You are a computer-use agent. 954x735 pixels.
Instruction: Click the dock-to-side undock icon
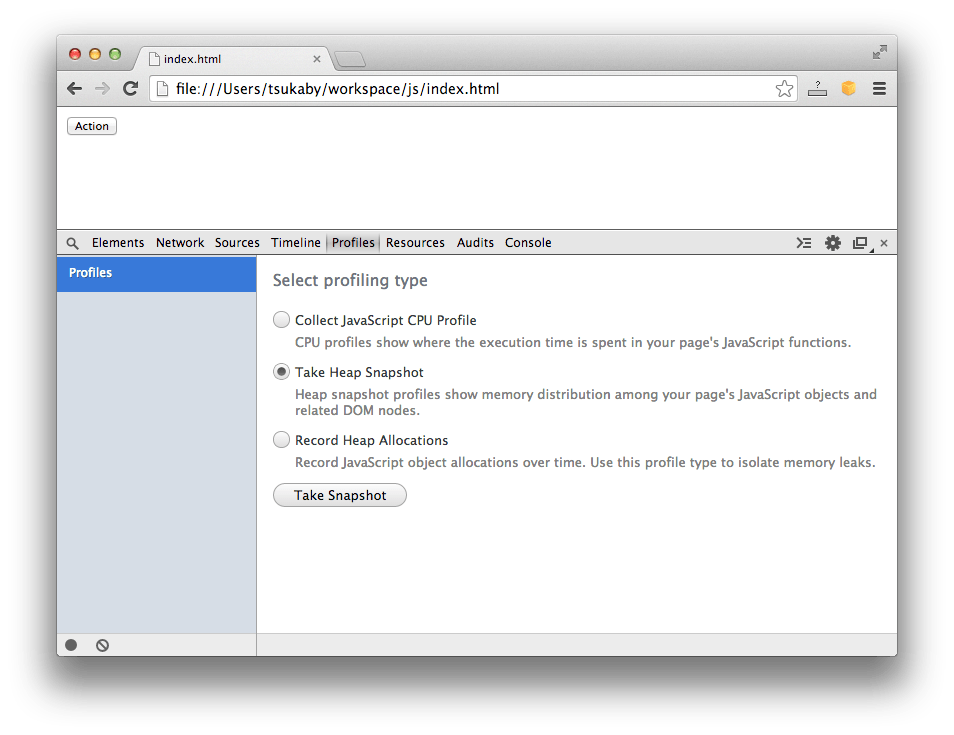coord(859,243)
